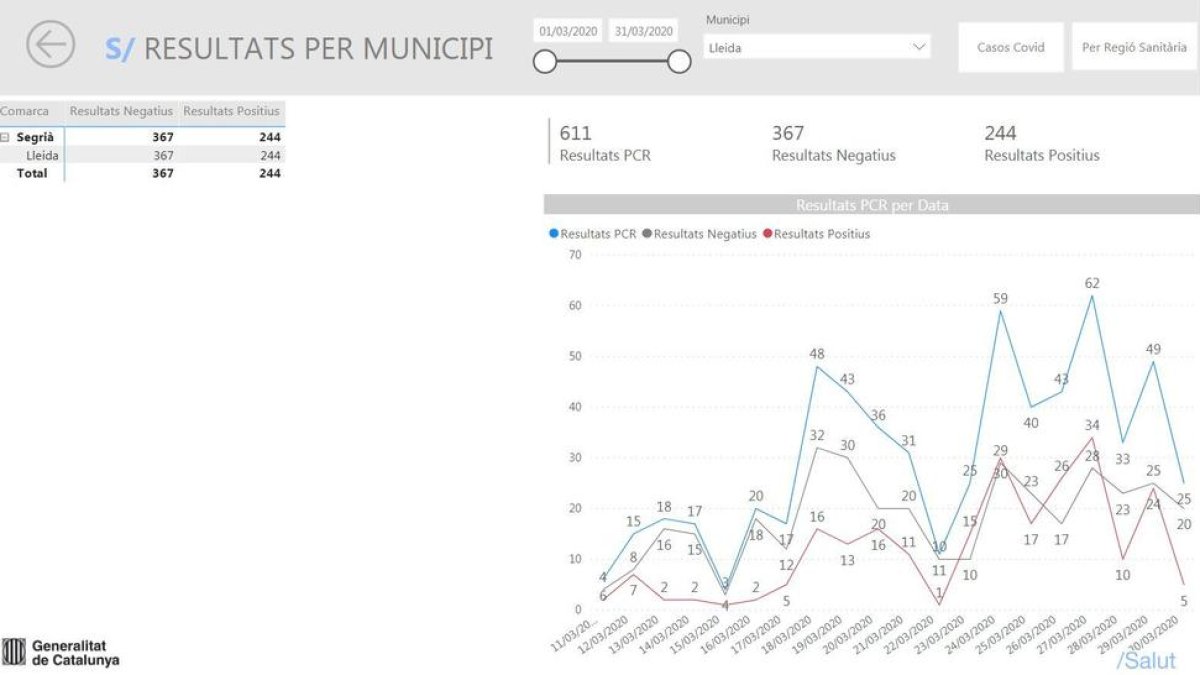The image size is (1200, 675).
Task: Click the blue dot beside Resultats PCR legend
Action: [x=556, y=233]
